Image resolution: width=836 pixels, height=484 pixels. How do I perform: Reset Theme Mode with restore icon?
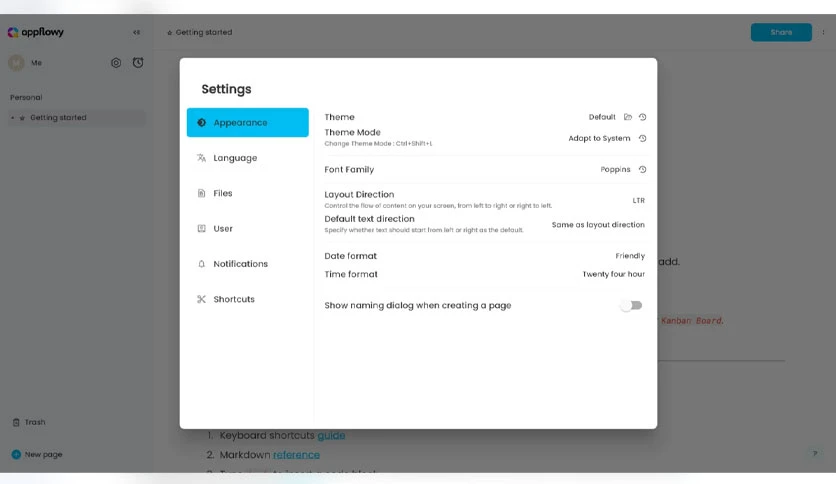click(x=642, y=138)
